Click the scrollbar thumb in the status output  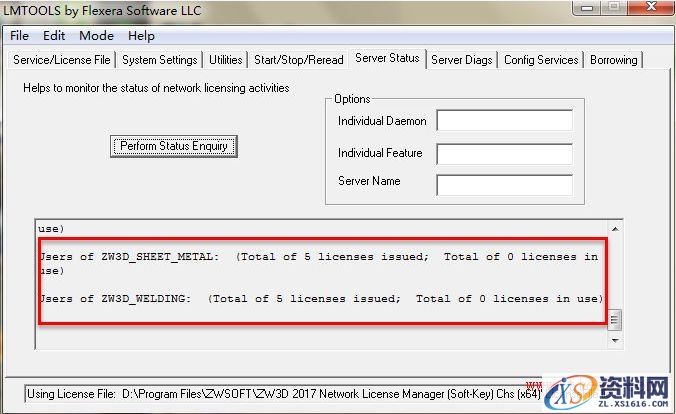615,319
